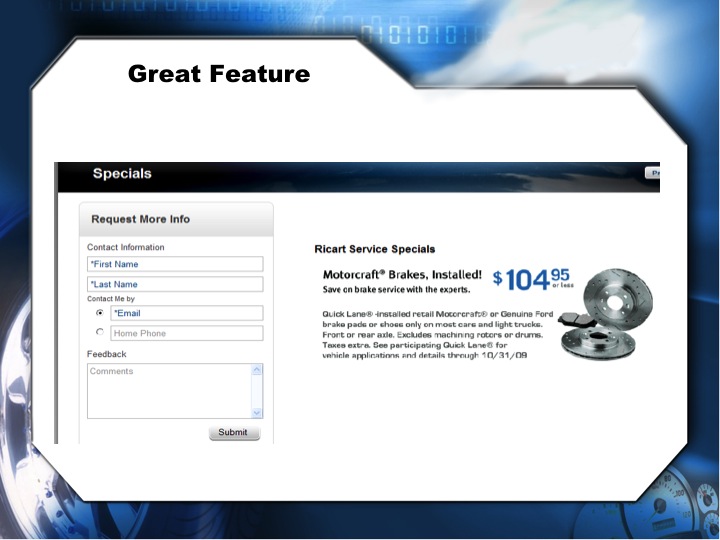Click inside the Comments feedback box
Image resolution: width=720 pixels, height=540 pixels.
tap(168, 390)
